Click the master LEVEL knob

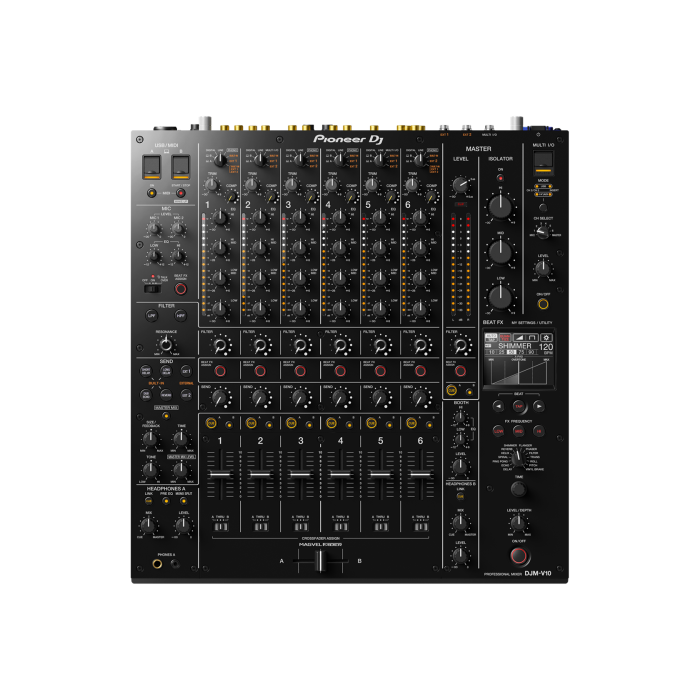tap(460, 184)
